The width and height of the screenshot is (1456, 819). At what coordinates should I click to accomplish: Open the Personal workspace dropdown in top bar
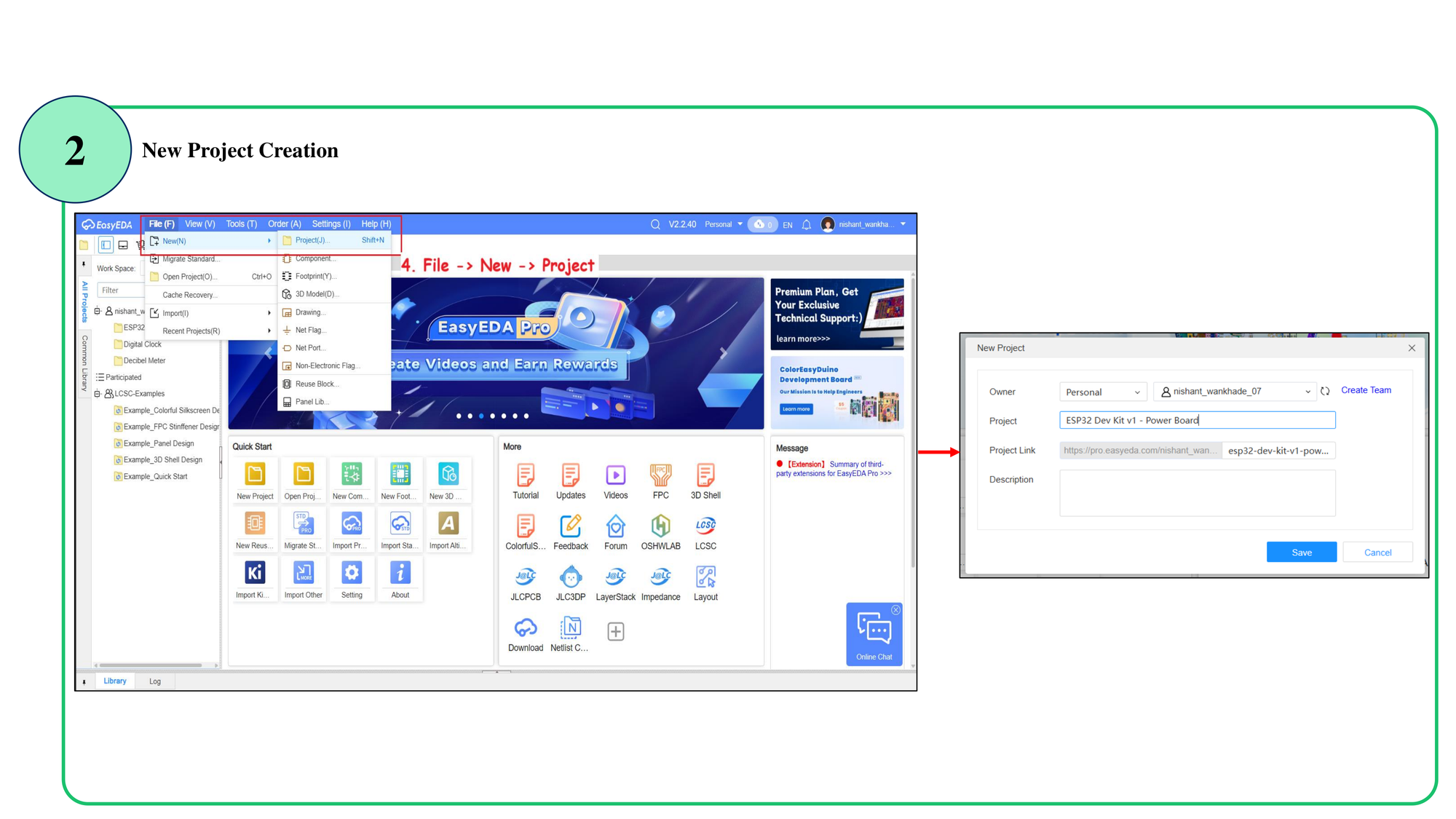[x=724, y=224]
